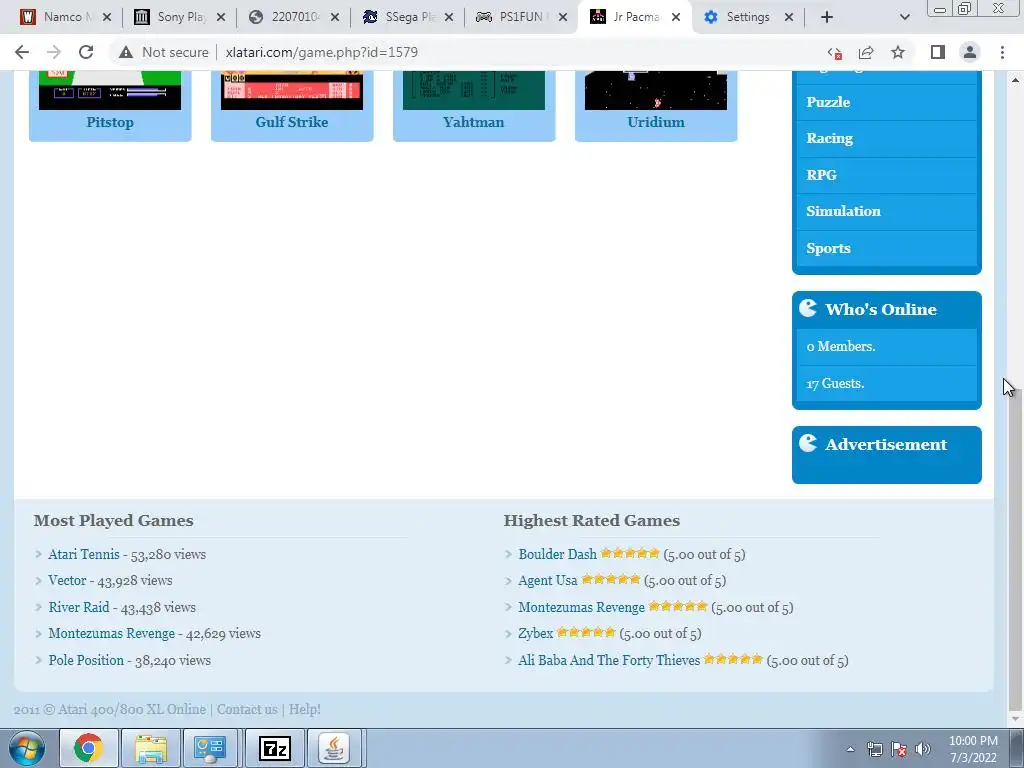The height and width of the screenshot is (768, 1024).
Task: Open Ali Baba And The Forty Thieves
Action: point(609,660)
